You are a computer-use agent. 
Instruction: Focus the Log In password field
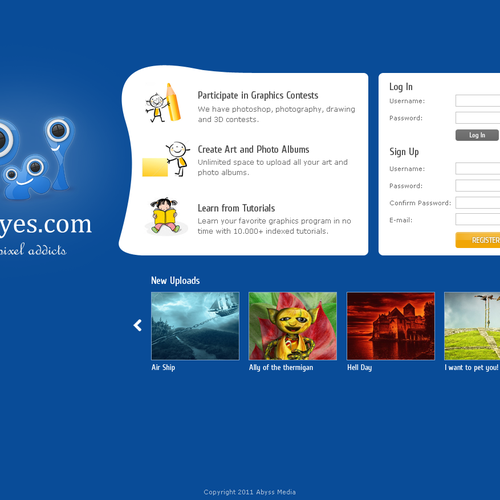[478, 118]
